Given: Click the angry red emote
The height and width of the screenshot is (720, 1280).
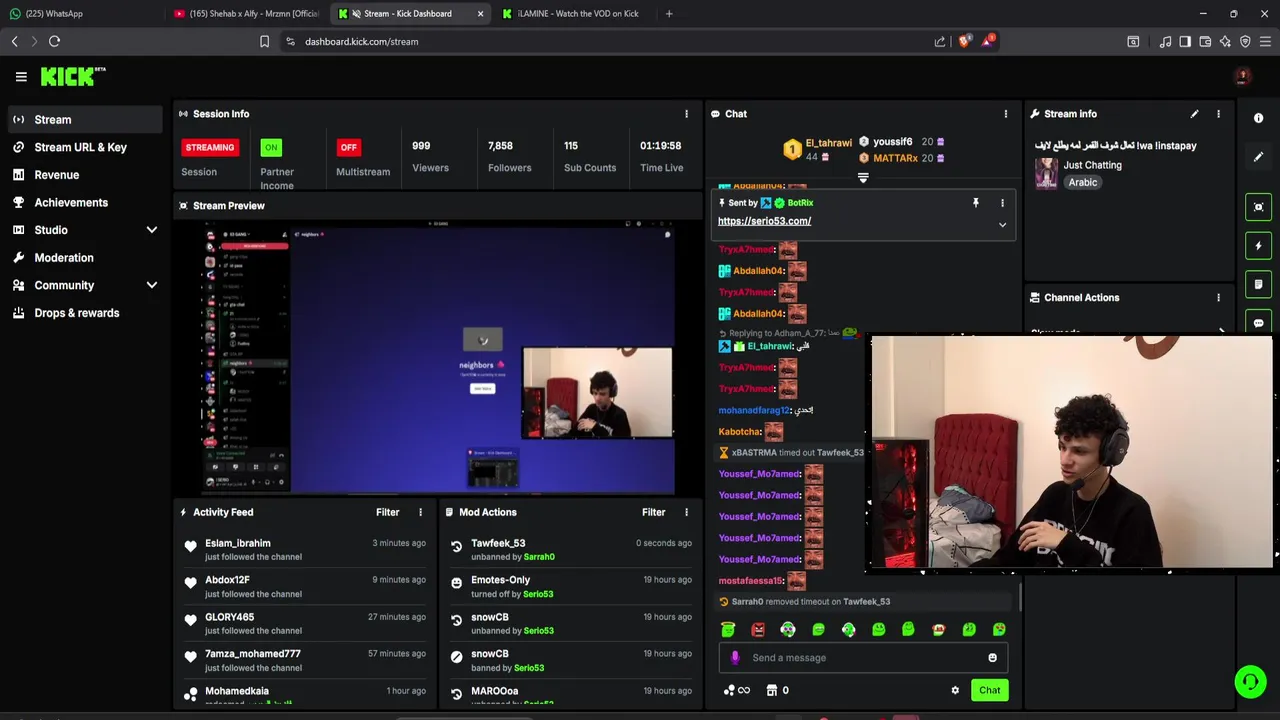Looking at the screenshot, I should pyautogui.click(x=758, y=630).
